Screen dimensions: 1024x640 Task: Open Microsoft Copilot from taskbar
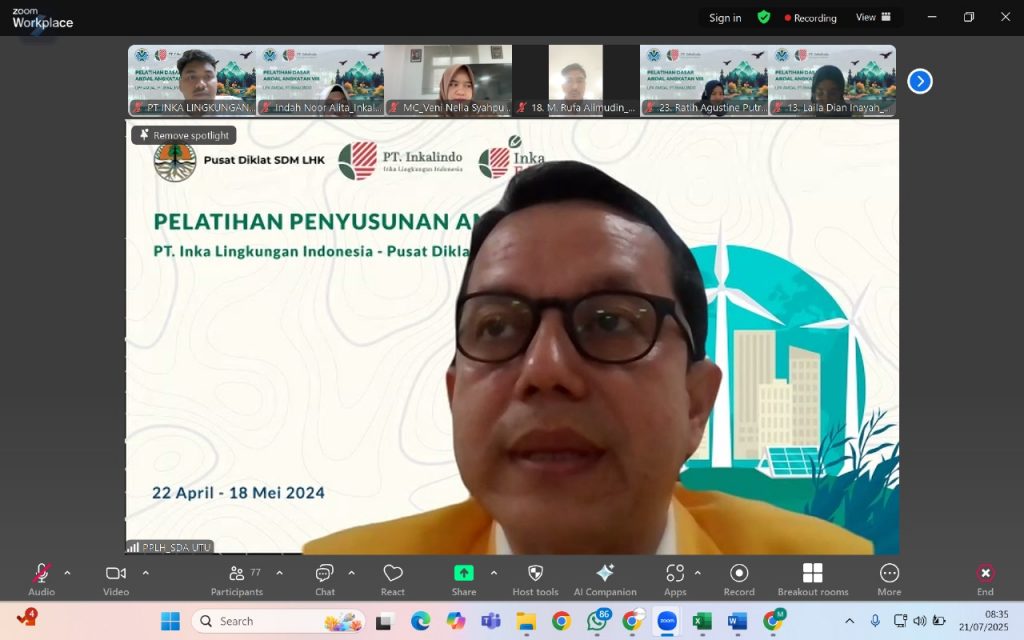[455, 621]
